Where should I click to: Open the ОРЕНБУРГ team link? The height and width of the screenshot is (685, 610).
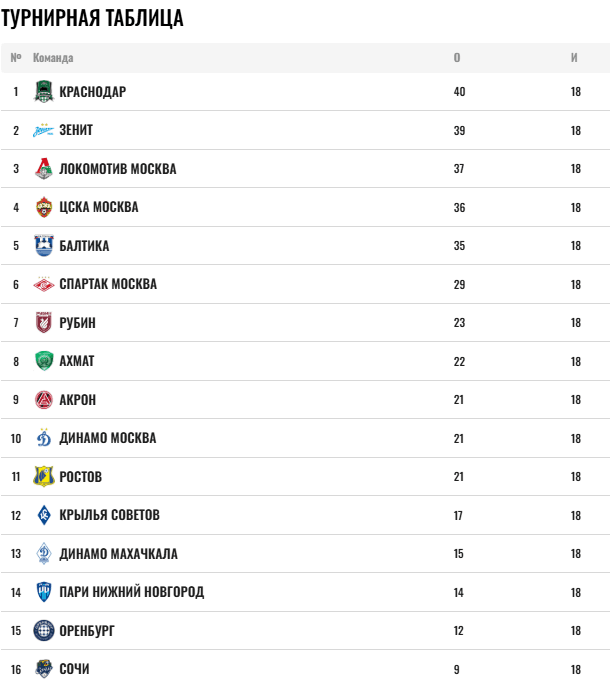click(87, 631)
